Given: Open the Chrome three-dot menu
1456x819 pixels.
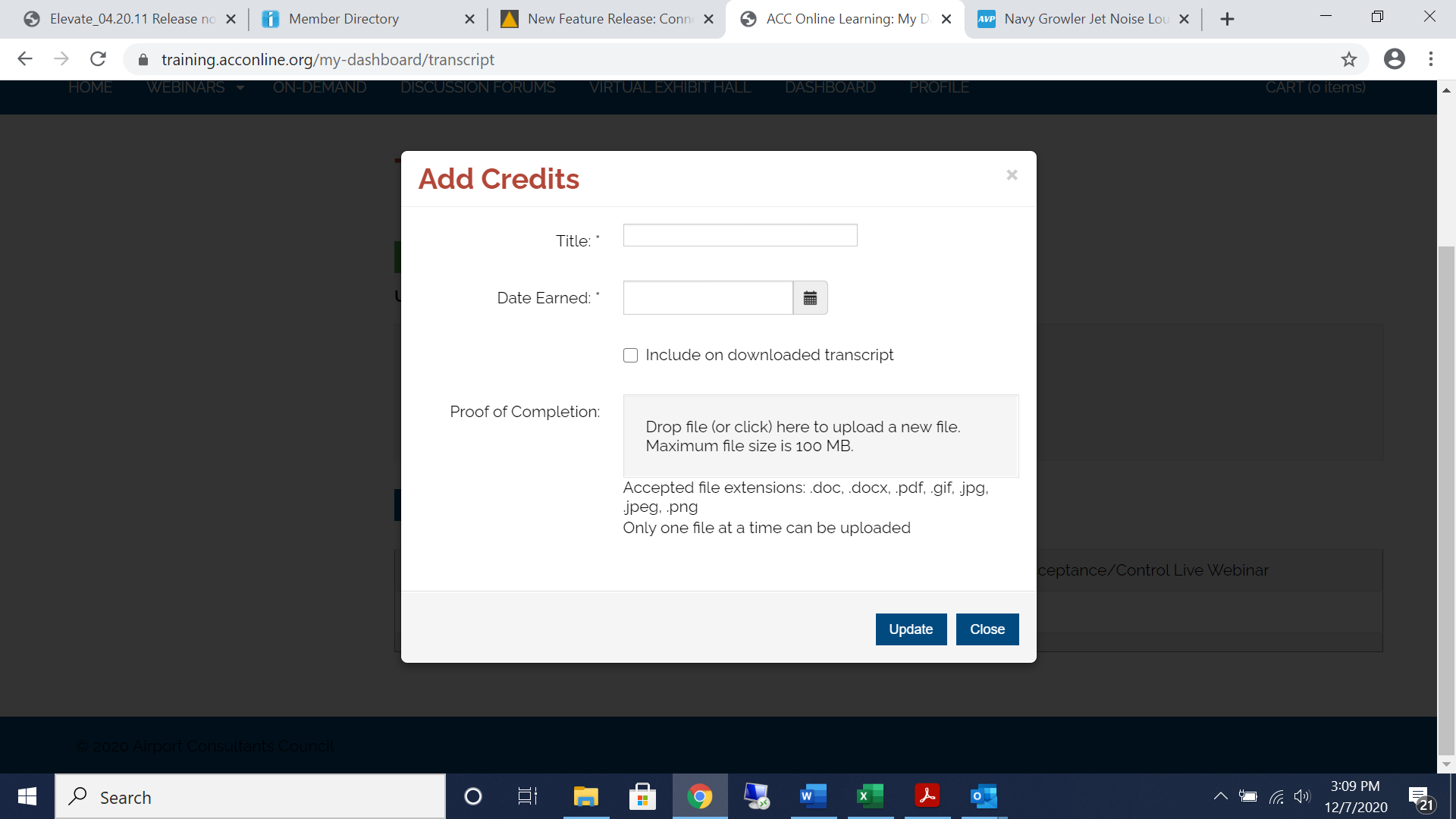Looking at the screenshot, I should point(1431,59).
